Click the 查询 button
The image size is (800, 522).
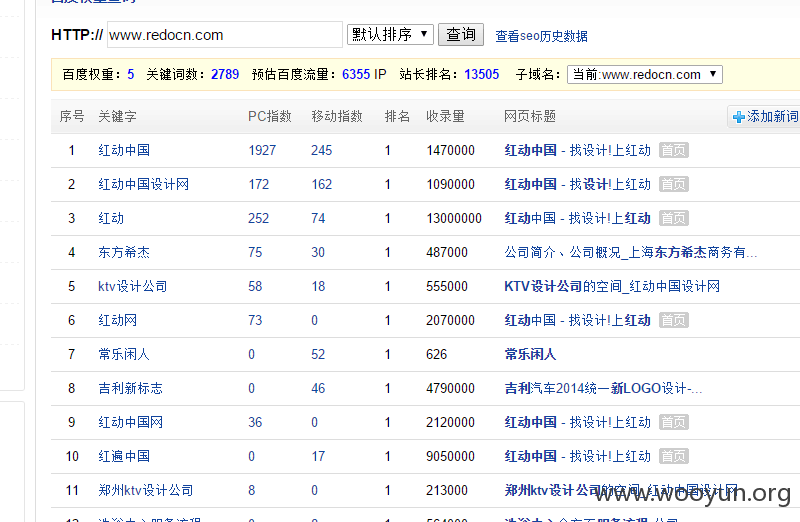coord(461,35)
